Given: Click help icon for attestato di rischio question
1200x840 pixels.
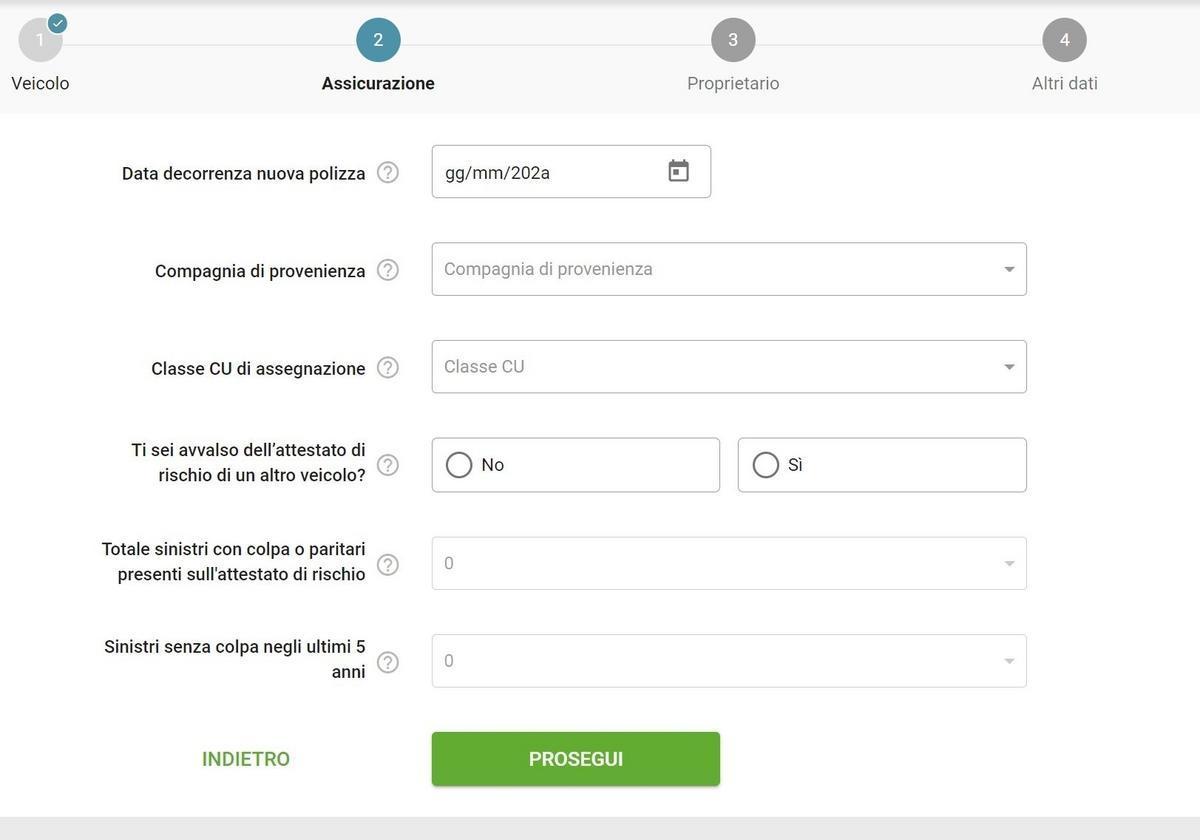Looking at the screenshot, I should tap(388, 465).
